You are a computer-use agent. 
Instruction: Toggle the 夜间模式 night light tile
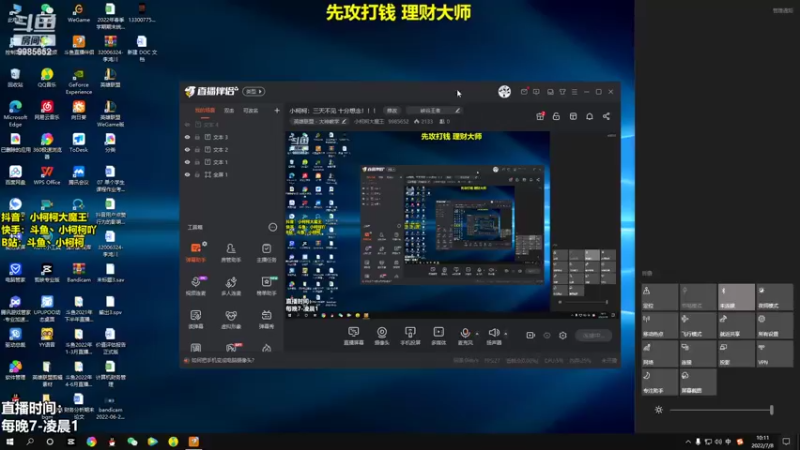774,297
